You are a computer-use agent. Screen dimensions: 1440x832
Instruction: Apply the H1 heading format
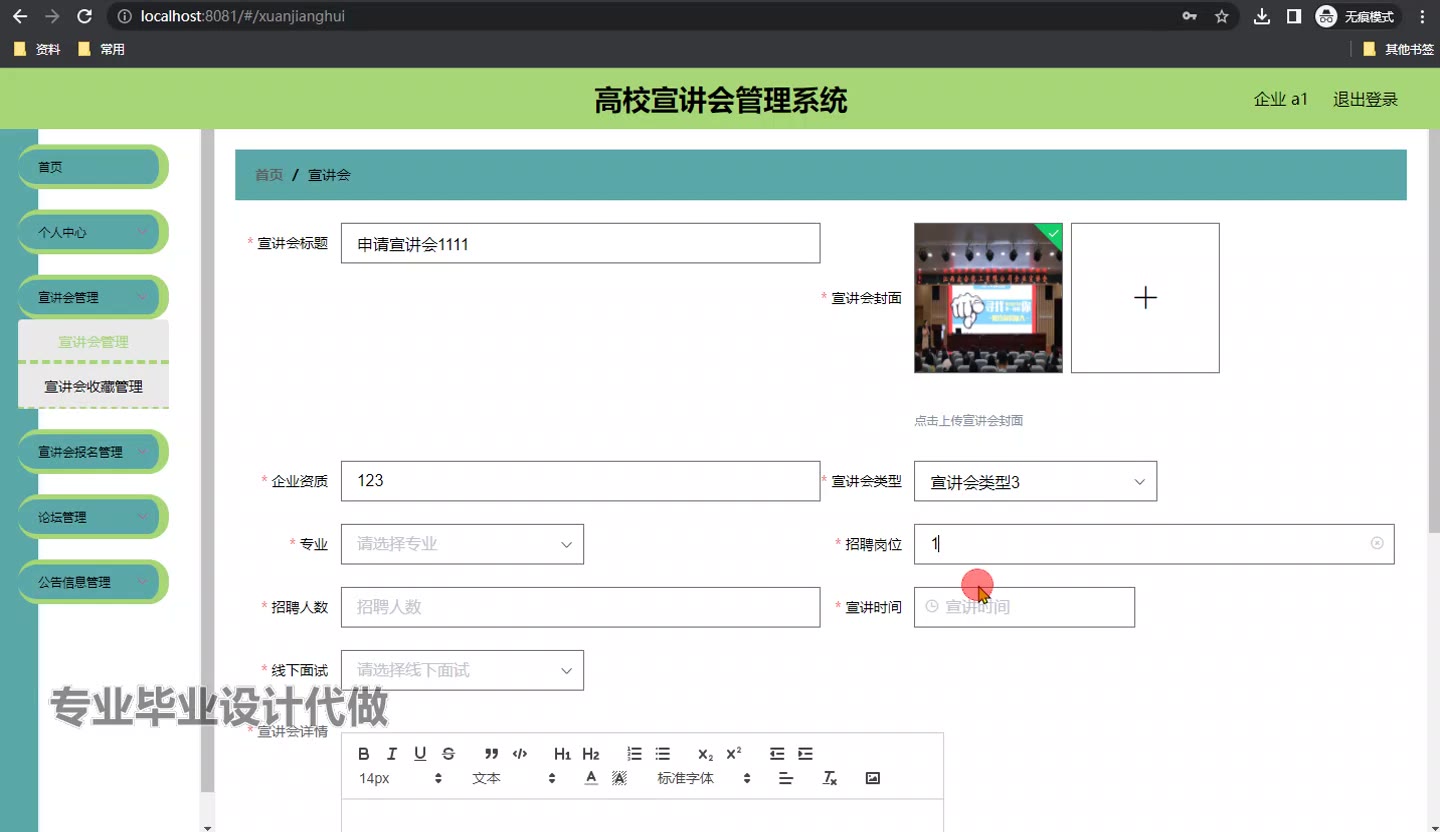[x=562, y=754]
